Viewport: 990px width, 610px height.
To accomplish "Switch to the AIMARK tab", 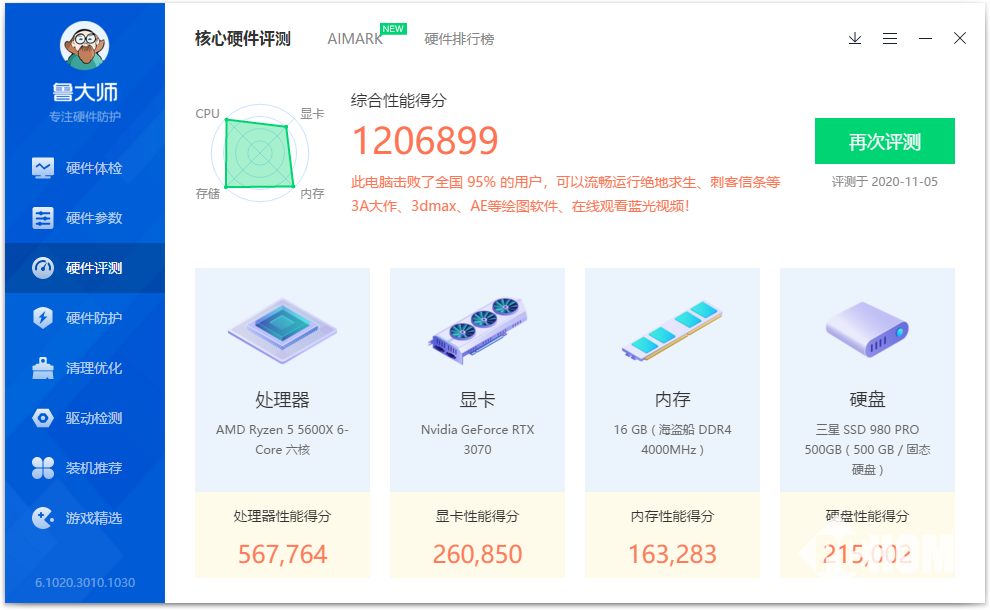I will pyautogui.click(x=355, y=39).
